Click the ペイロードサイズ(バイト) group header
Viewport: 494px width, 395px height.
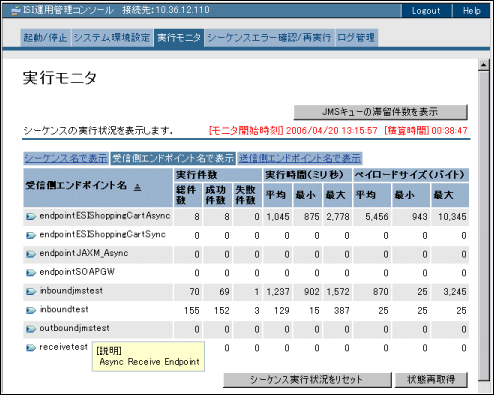click(x=411, y=175)
